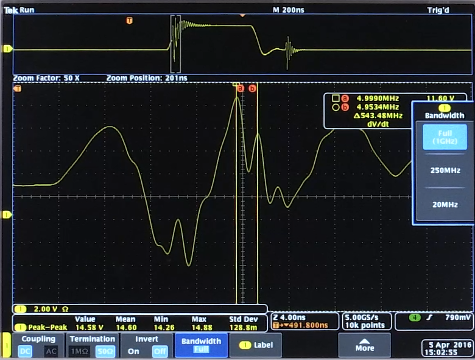Click the 5.00GS/s sample rate readout
The image size is (475, 360).
361,317
